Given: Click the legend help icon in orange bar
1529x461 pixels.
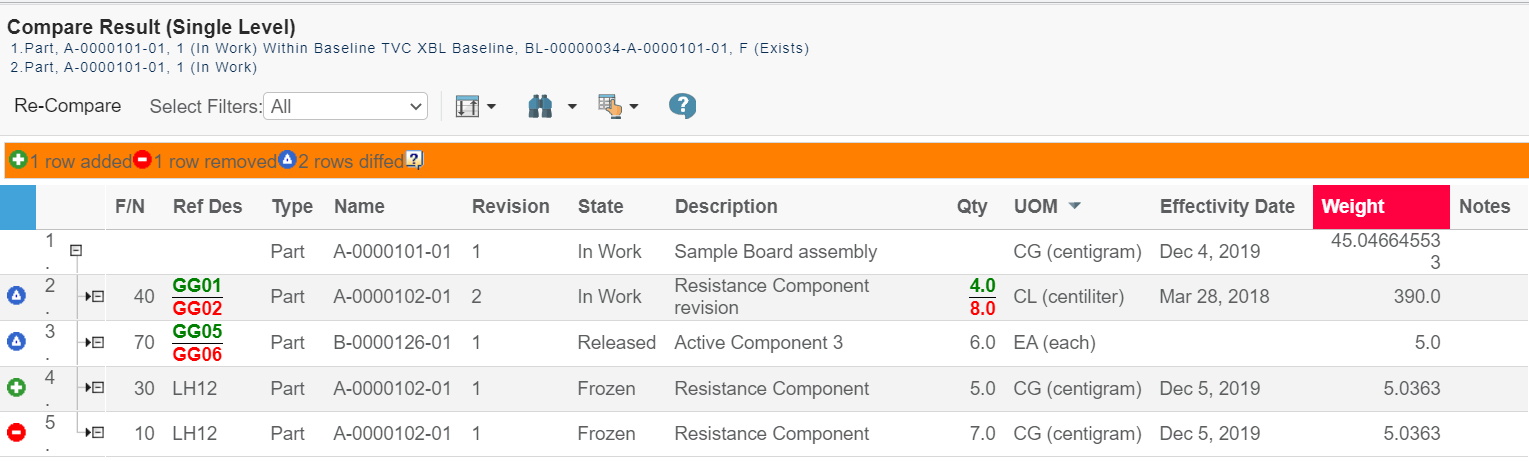Looking at the screenshot, I should tap(414, 160).
